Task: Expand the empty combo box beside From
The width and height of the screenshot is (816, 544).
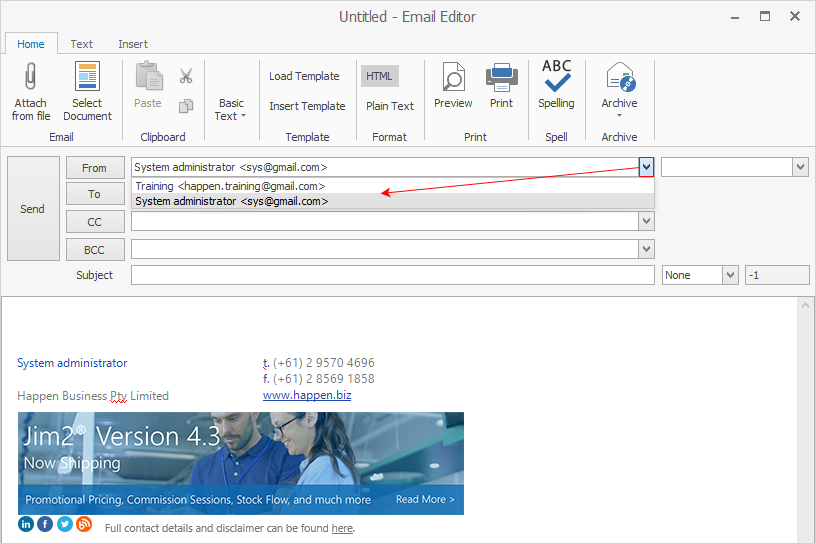Action: tap(800, 167)
